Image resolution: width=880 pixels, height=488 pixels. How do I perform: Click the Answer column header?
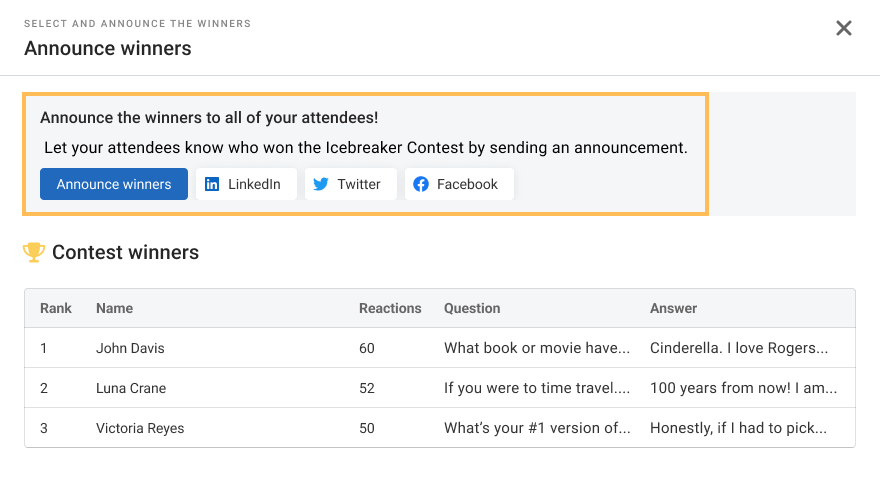(x=673, y=308)
